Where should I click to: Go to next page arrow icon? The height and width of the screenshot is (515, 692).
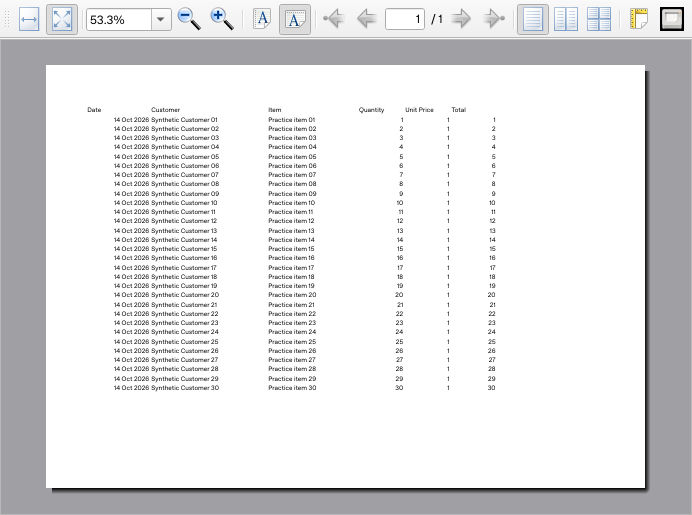point(462,19)
